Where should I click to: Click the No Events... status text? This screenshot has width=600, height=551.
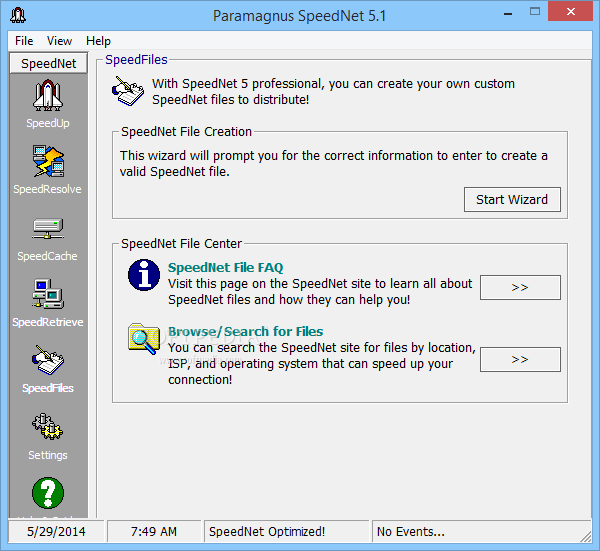411,531
